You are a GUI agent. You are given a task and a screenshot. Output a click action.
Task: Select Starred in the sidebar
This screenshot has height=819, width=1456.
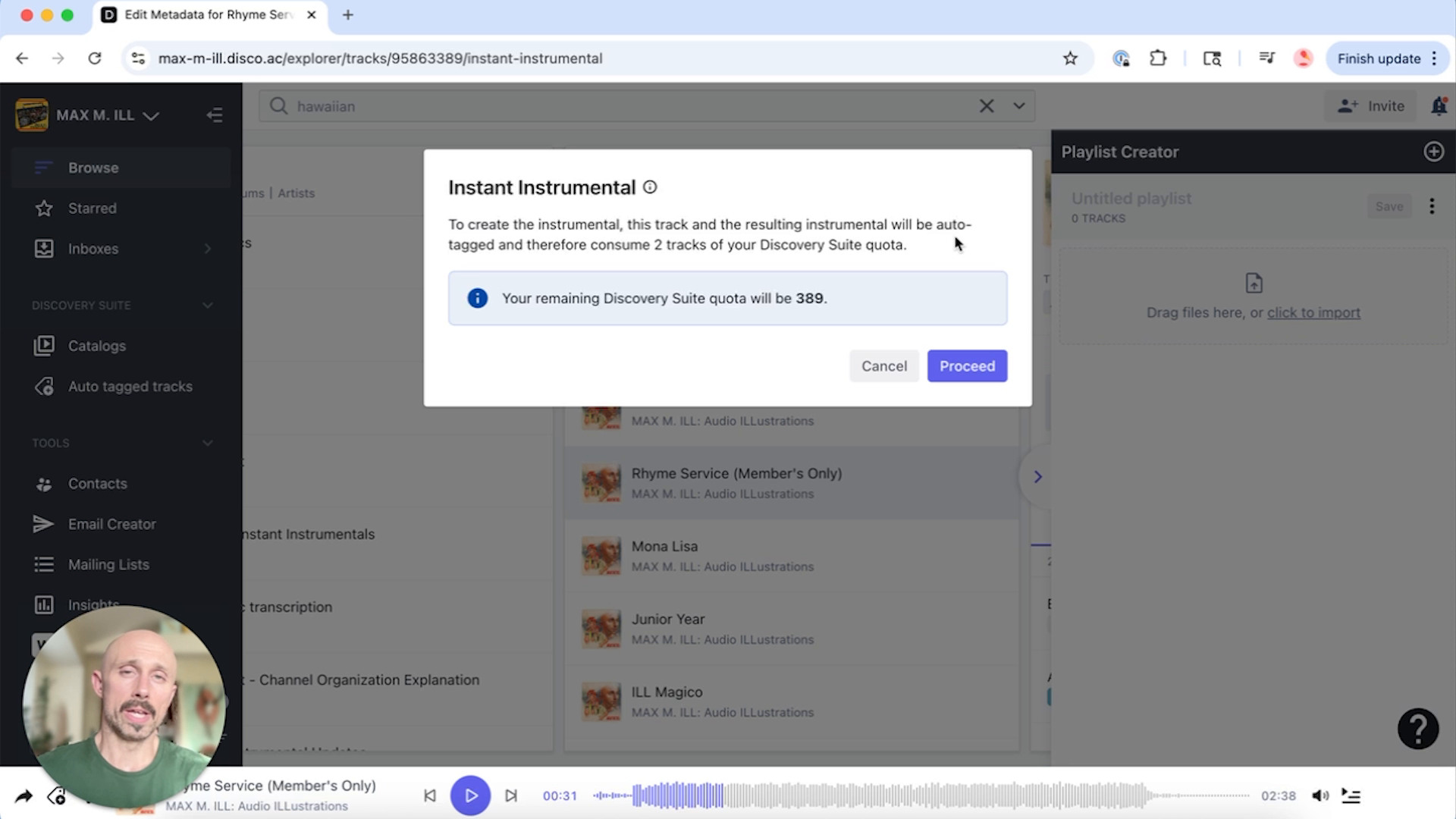(92, 208)
